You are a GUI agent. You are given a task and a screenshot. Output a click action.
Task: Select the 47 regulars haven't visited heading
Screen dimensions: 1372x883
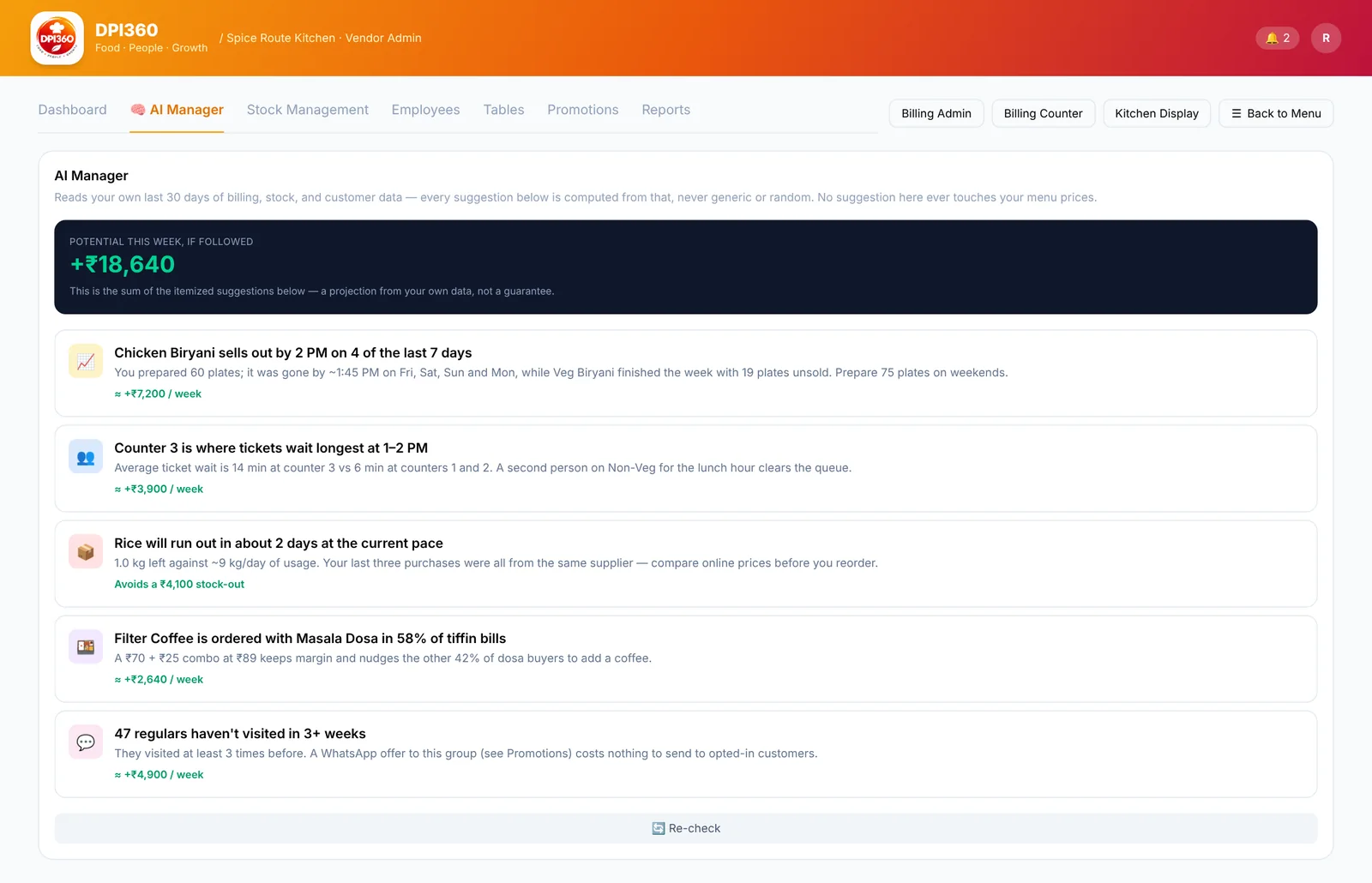pyautogui.click(x=240, y=733)
